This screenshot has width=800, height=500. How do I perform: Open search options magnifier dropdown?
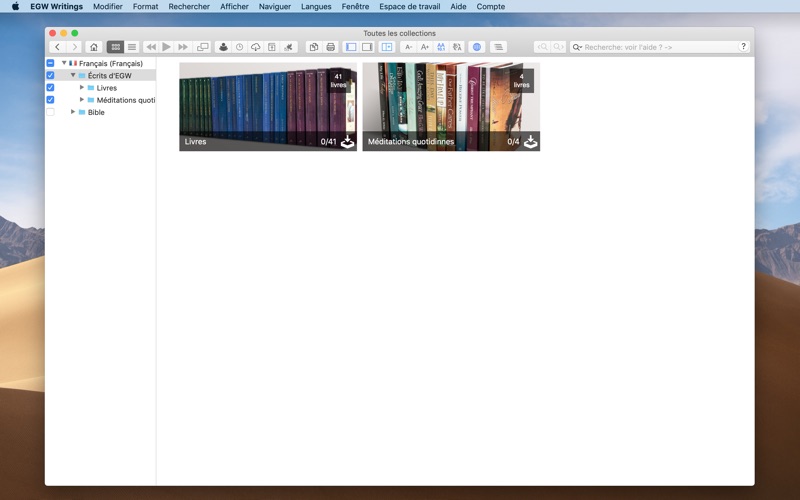click(577, 47)
